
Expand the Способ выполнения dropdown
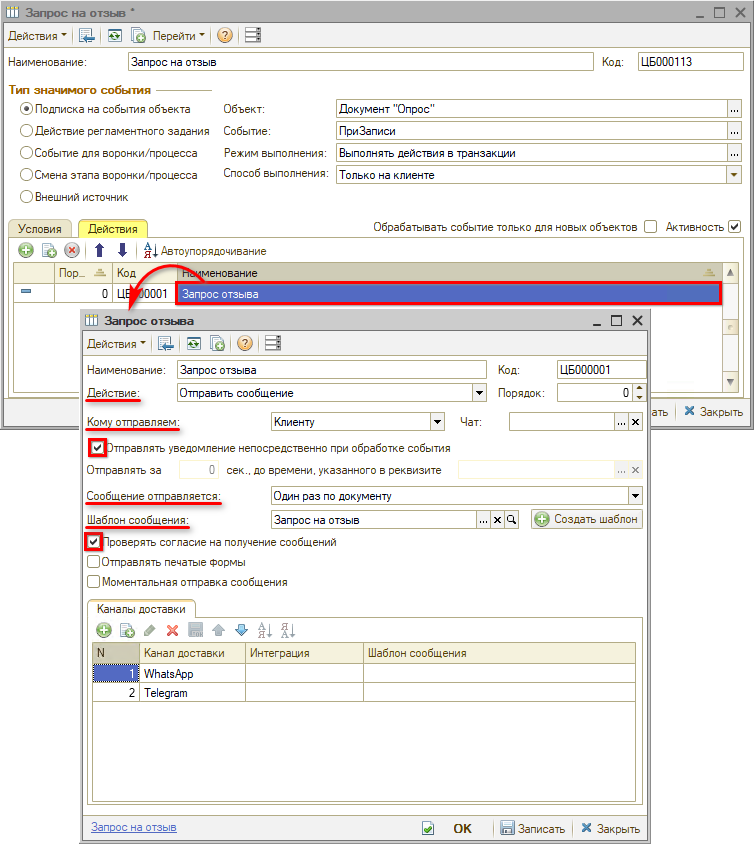734,175
